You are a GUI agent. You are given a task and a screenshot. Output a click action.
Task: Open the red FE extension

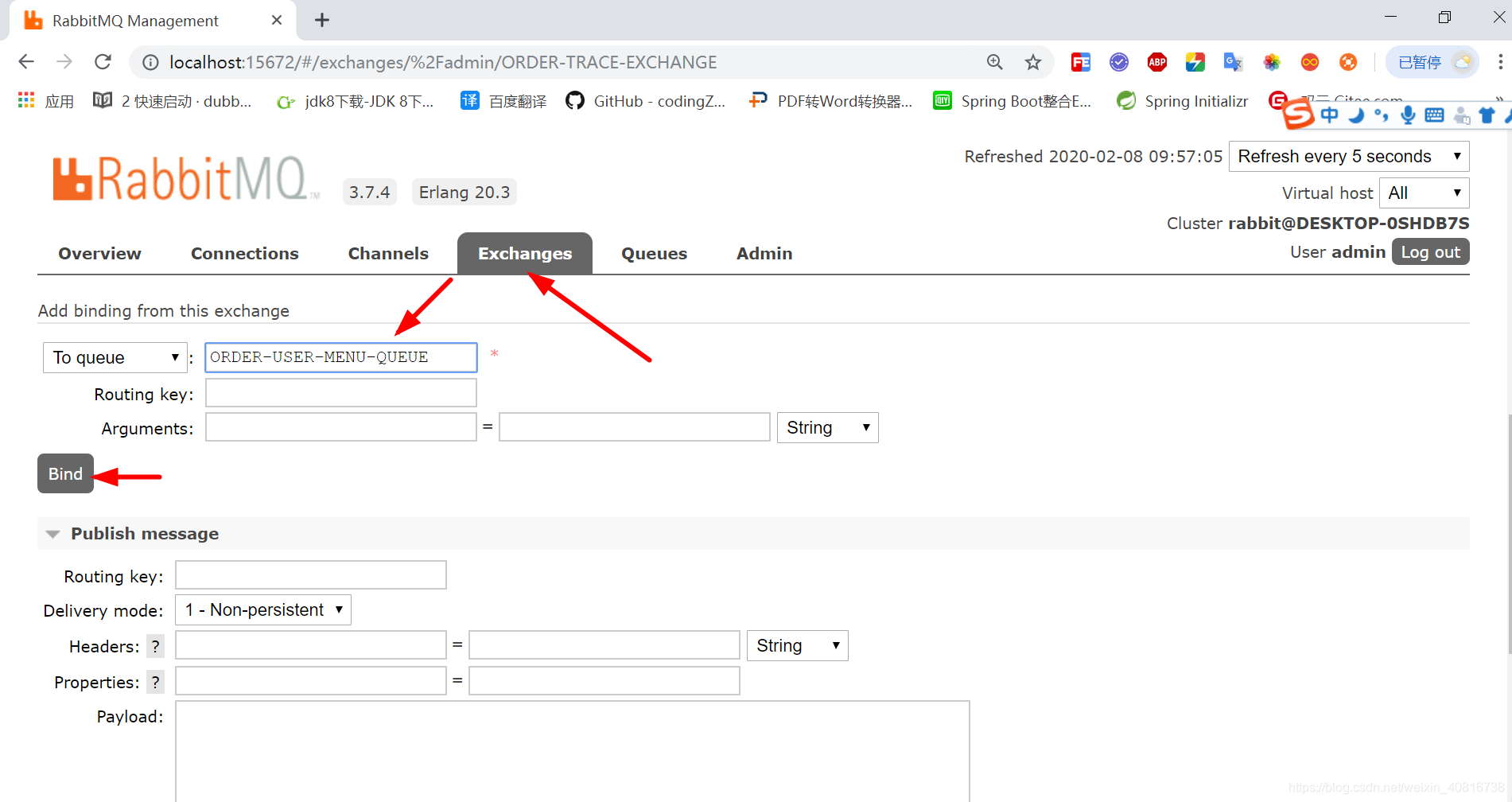(1080, 62)
